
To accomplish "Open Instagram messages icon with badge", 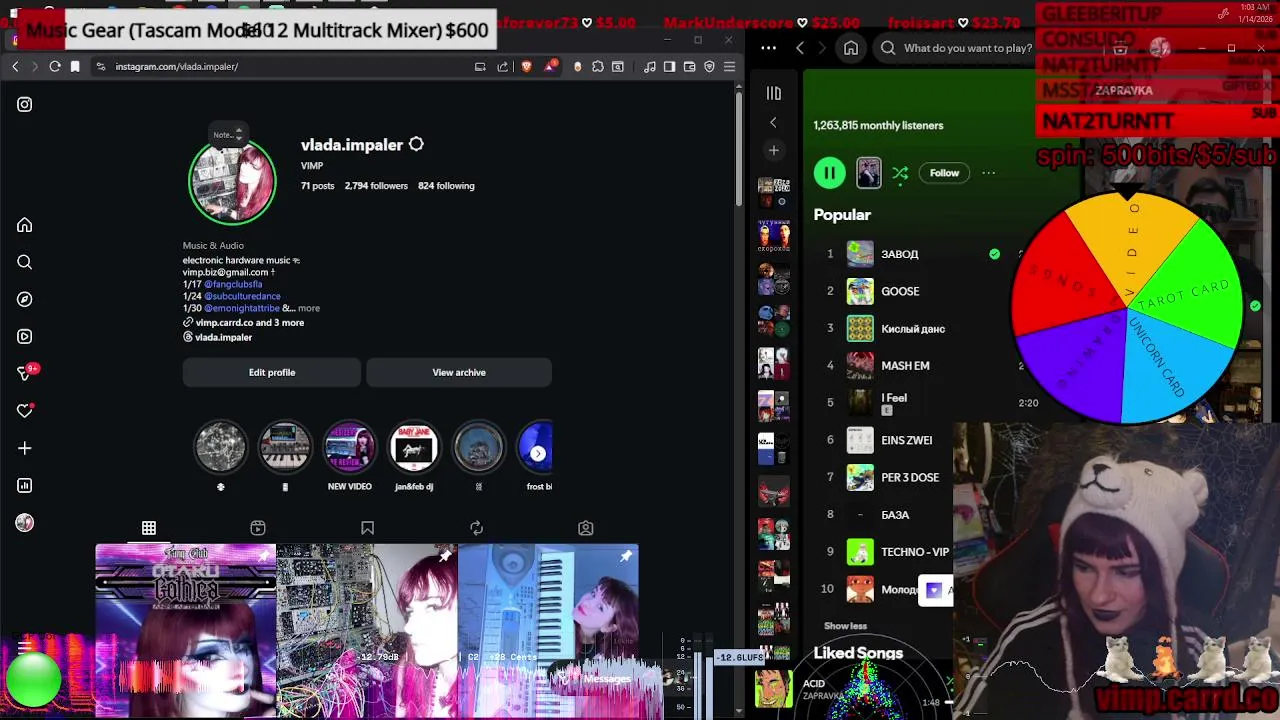I will (x=26, y=373).
